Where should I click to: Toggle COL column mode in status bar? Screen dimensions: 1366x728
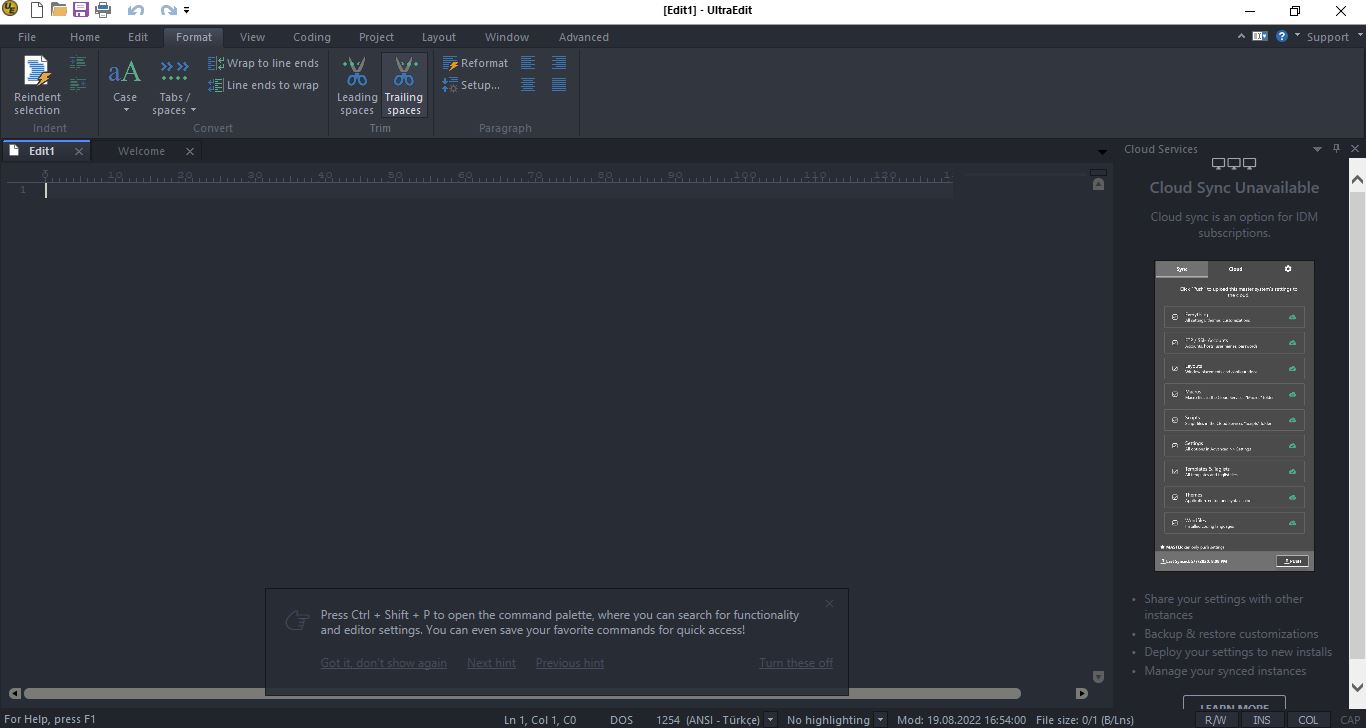(x=1308, y=719)
